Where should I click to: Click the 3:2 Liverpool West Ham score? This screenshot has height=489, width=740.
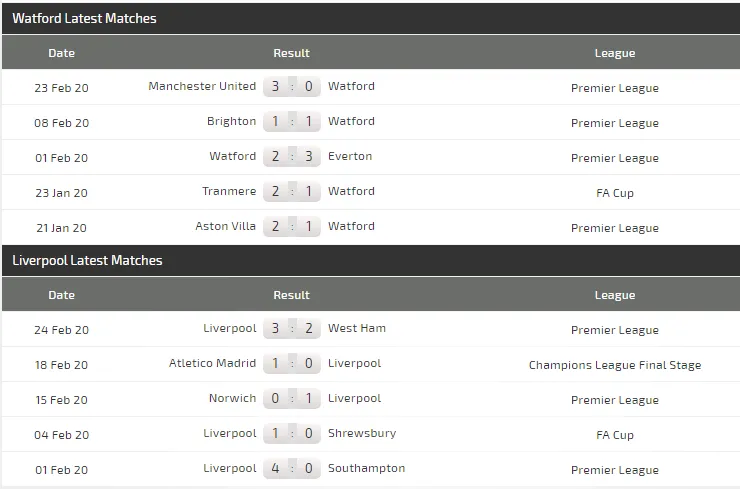tap(292, 329)
